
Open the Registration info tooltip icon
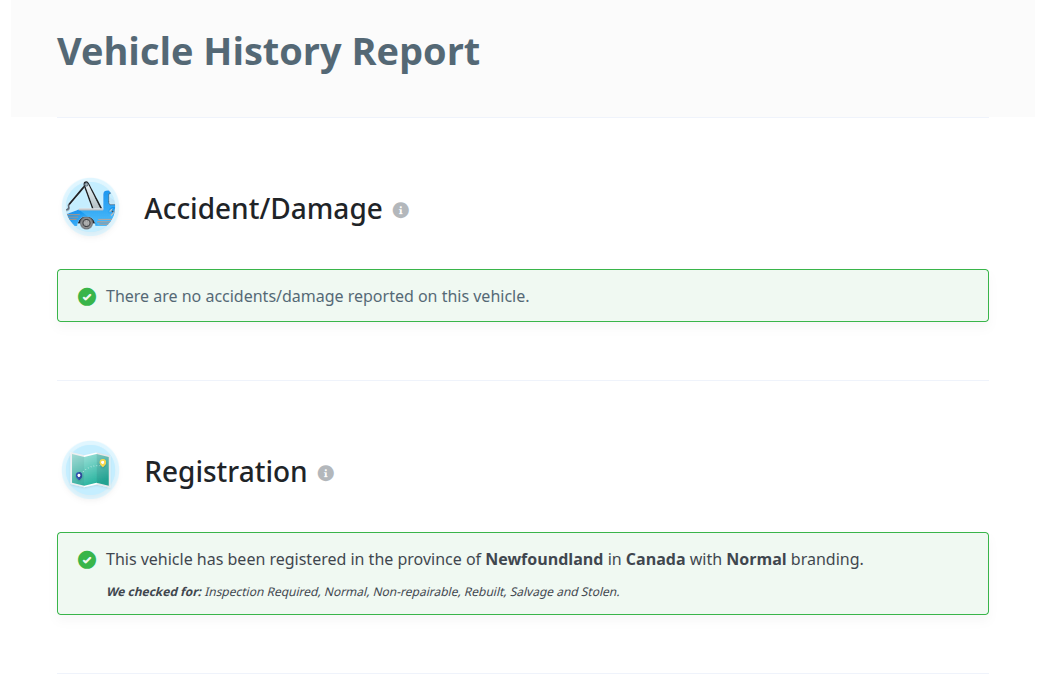pyautogui.click(x=326, y=473)
